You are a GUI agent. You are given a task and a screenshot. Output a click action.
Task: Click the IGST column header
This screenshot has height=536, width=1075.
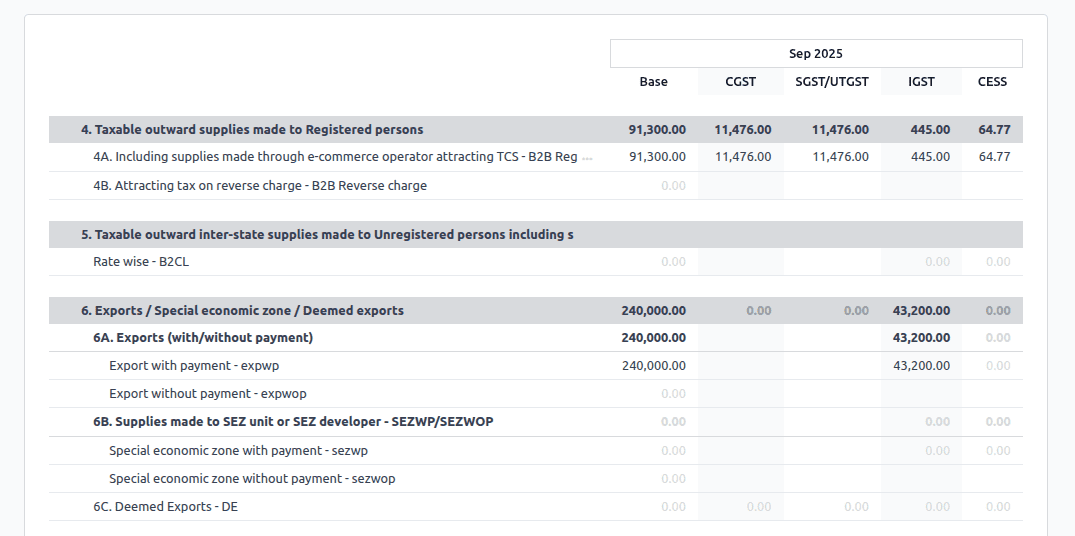pyautogui.click(x=921, y=82)
